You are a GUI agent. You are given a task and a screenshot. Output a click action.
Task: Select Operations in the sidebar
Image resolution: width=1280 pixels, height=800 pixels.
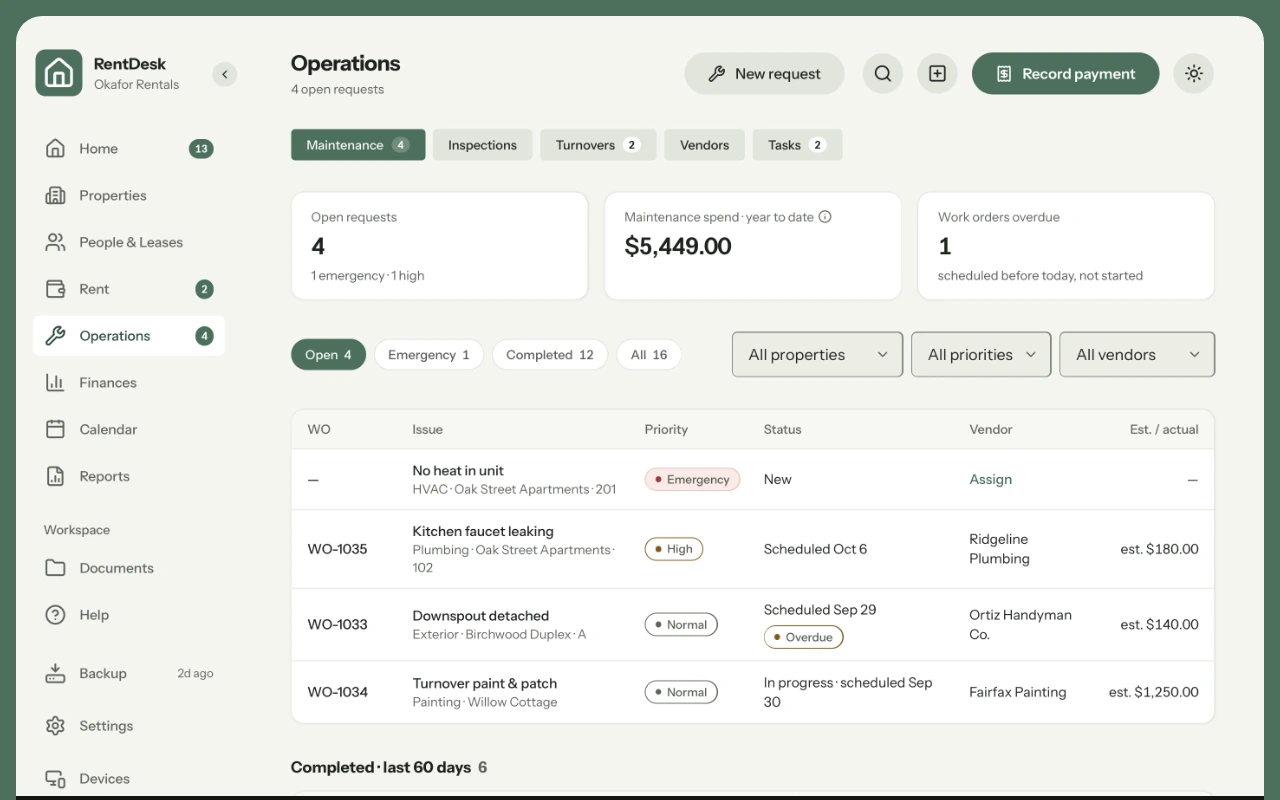[129, 336]
